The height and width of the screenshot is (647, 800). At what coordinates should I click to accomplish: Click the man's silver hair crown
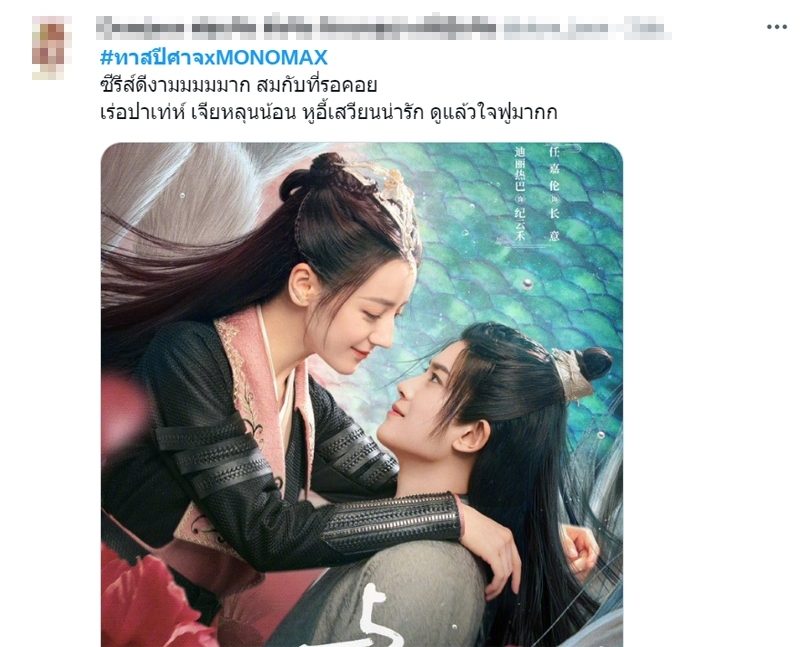[571, 375]
